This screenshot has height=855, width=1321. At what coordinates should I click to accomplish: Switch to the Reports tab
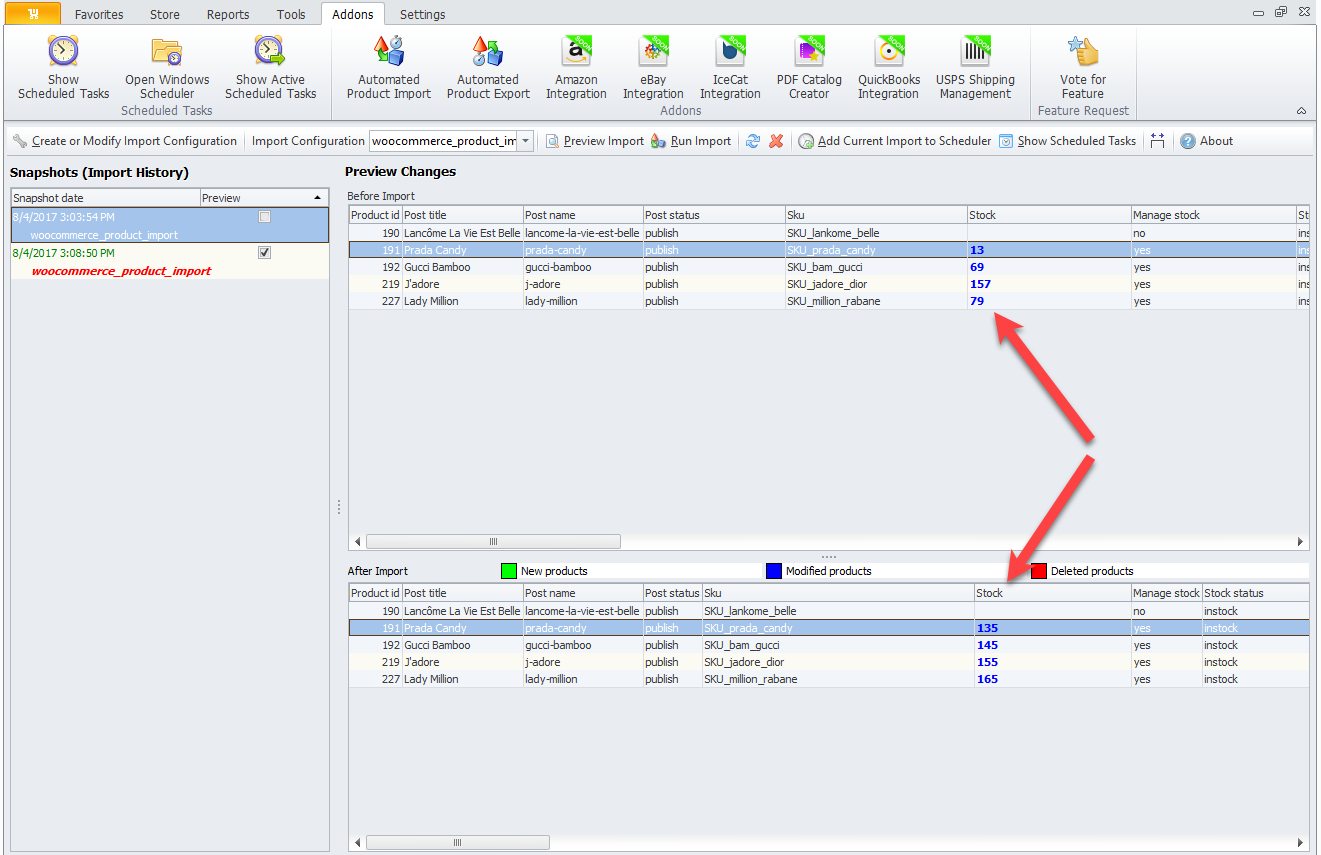(228, 14)
